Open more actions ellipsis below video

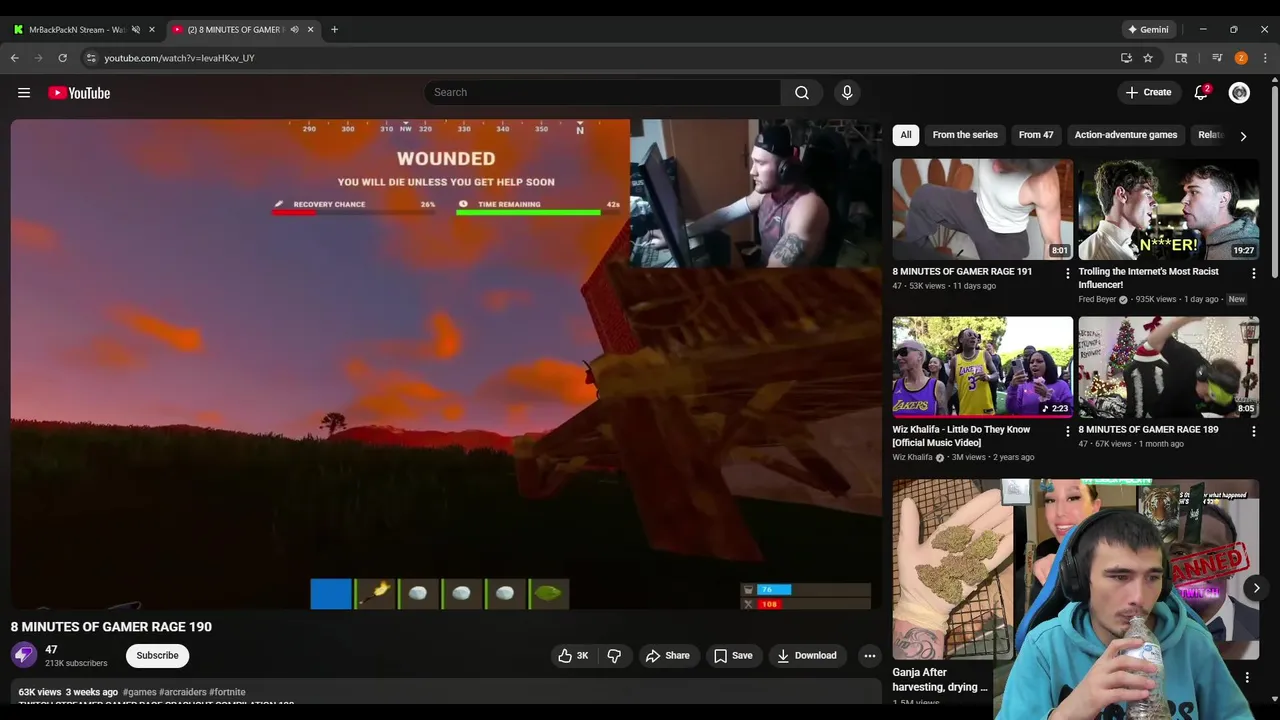coord(869,656)
